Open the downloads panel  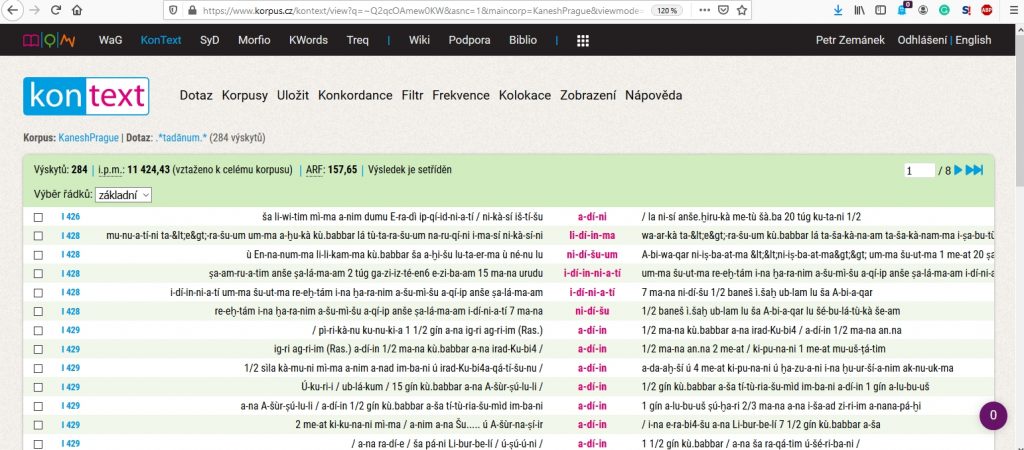click(x=839, y=10)
